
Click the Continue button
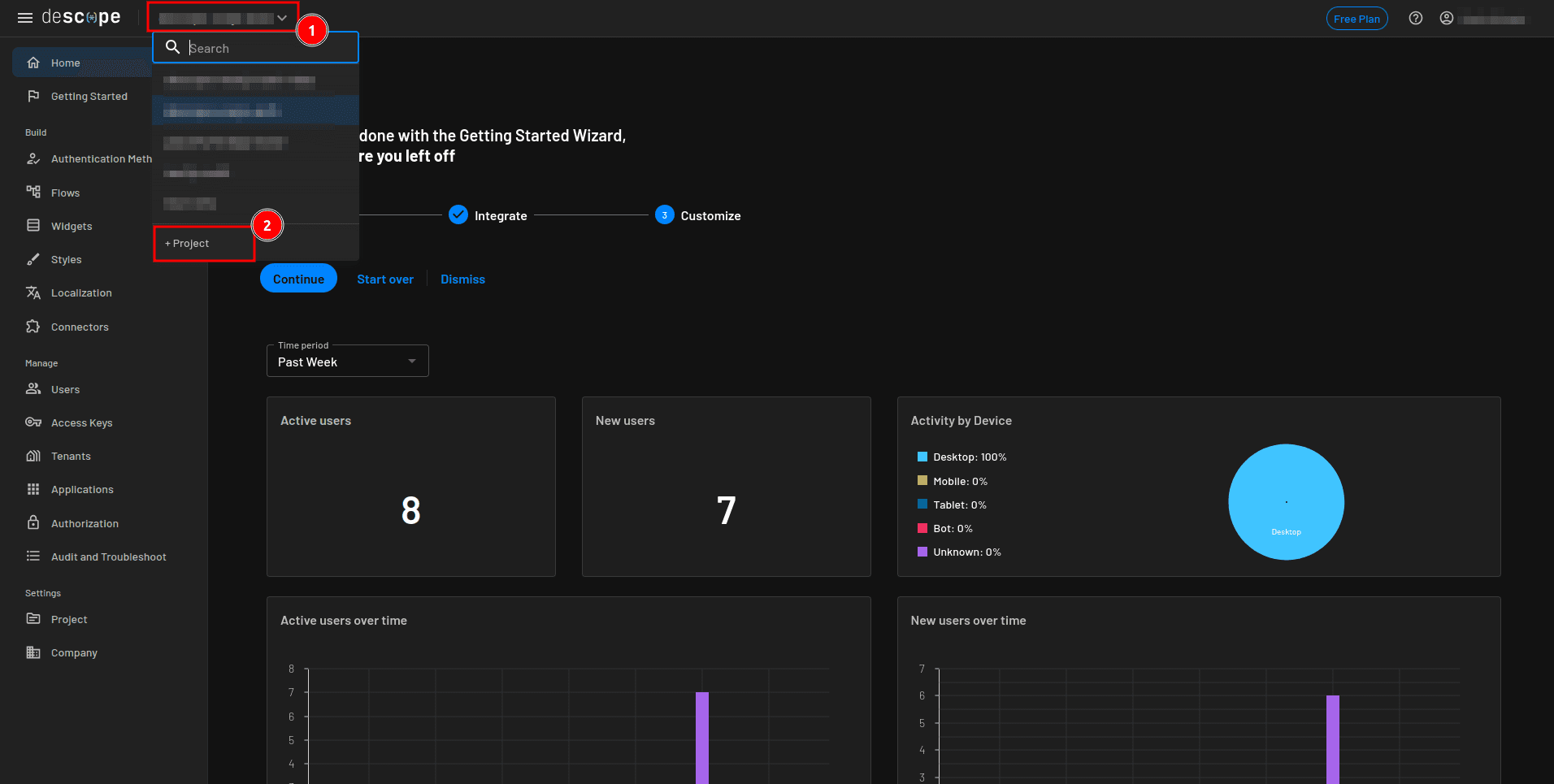point(298,279)
